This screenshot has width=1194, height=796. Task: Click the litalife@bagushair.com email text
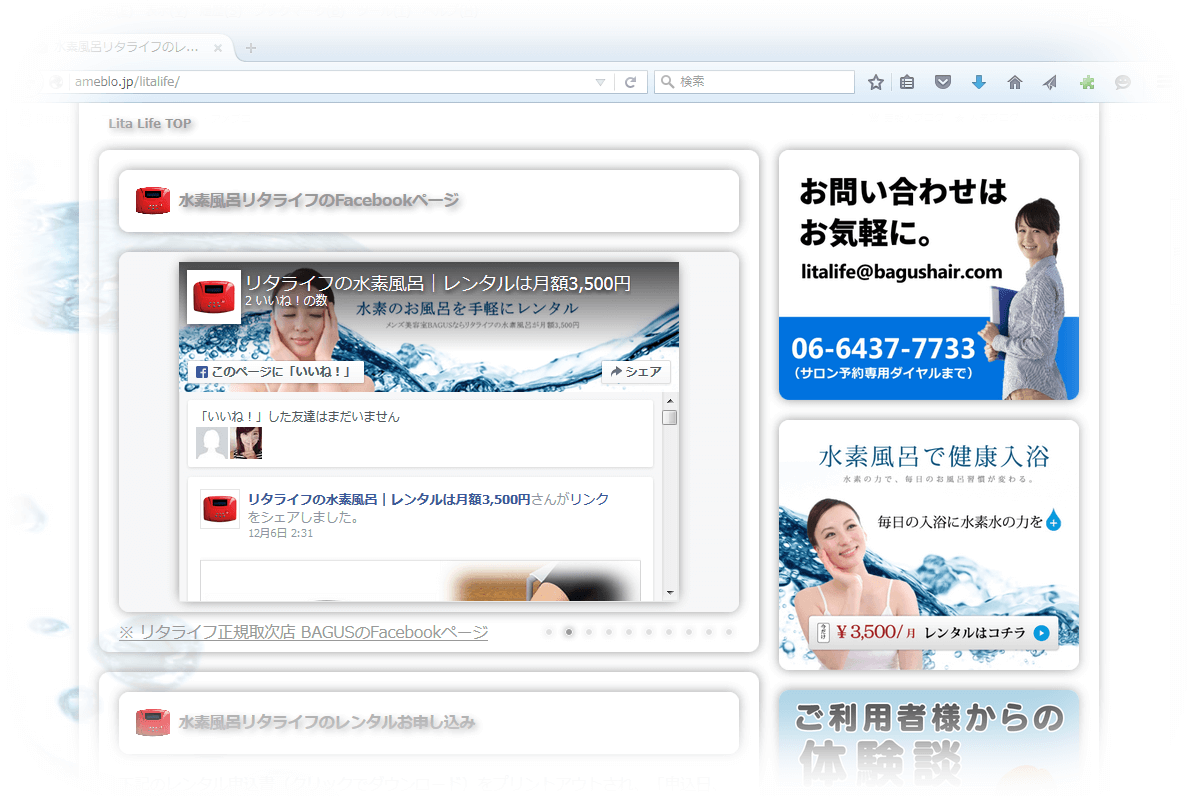(902, 272)
